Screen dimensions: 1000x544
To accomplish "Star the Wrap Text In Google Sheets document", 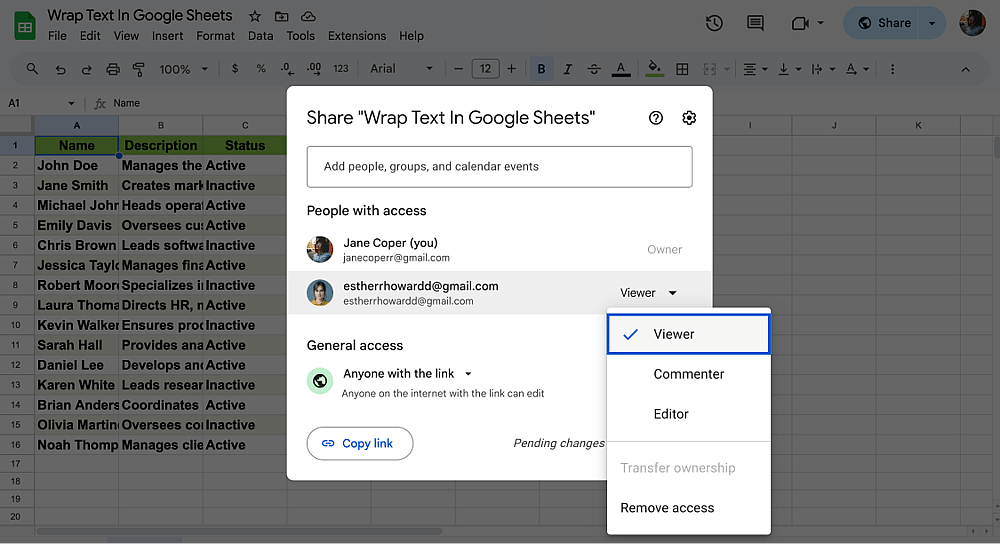I will click(x=254, y=17).
